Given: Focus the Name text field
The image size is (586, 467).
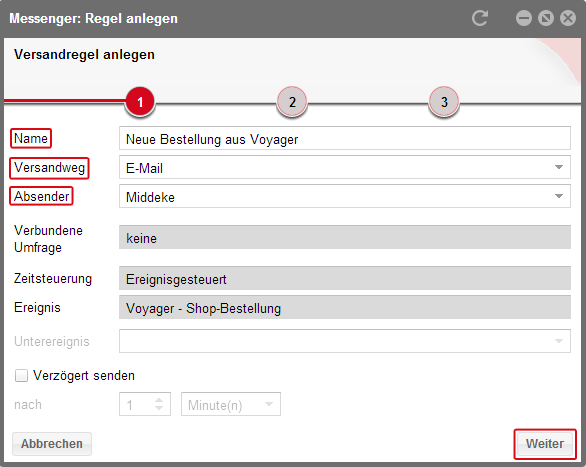Looking at the screenshot, I should click(x=345, y=139).
